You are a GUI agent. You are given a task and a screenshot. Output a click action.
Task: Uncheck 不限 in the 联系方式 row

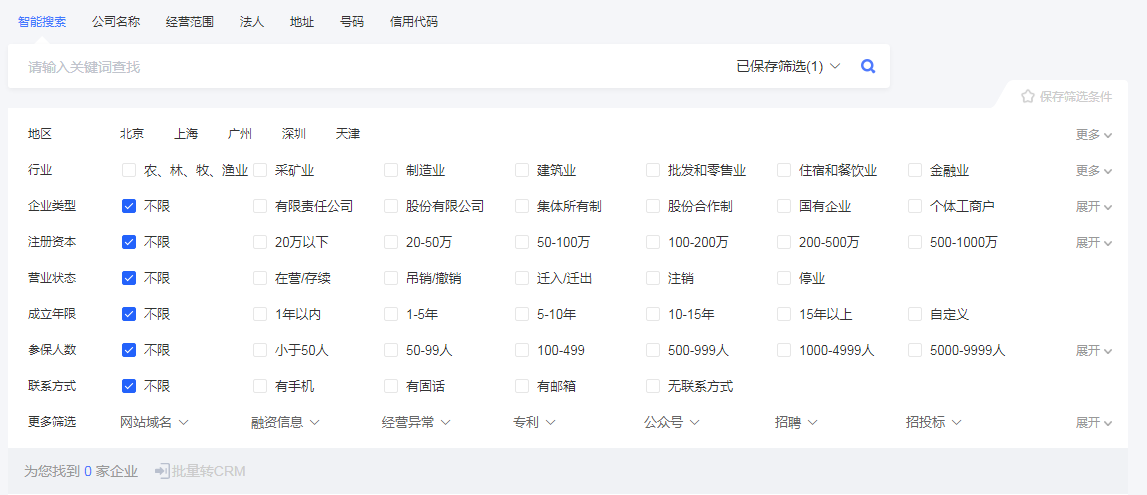click(129, 386)
